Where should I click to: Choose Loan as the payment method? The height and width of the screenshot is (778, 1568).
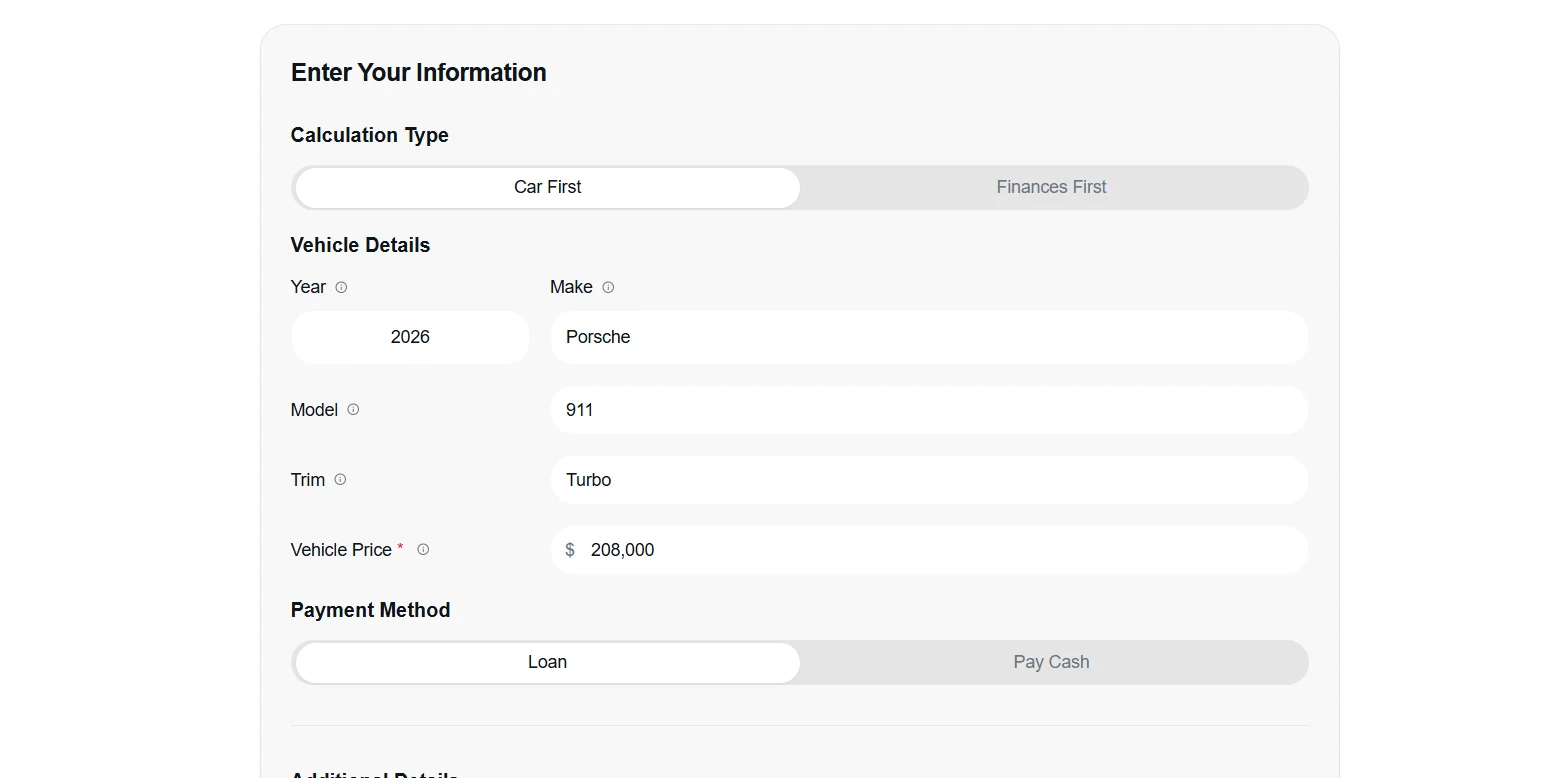548,662
